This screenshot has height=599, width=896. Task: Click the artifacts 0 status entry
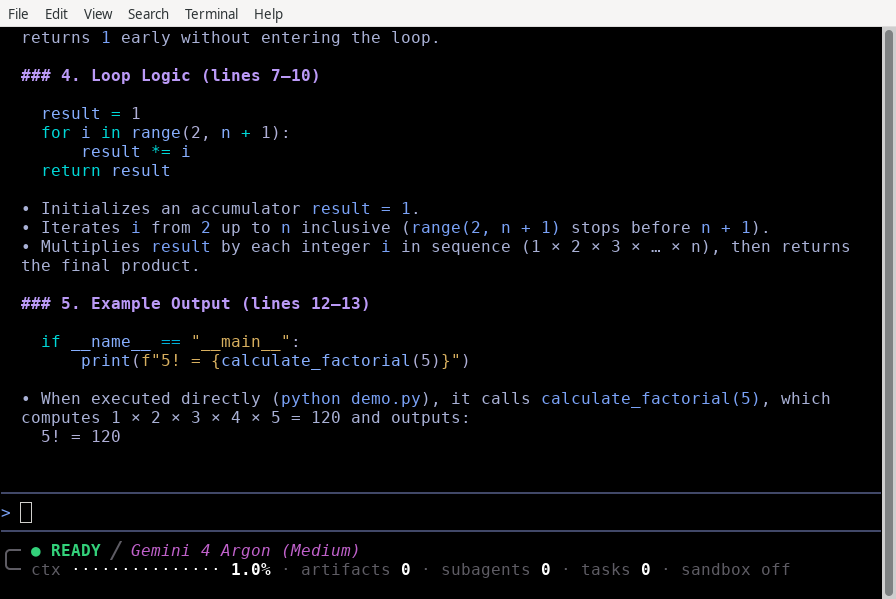click(x=355, y=570)
